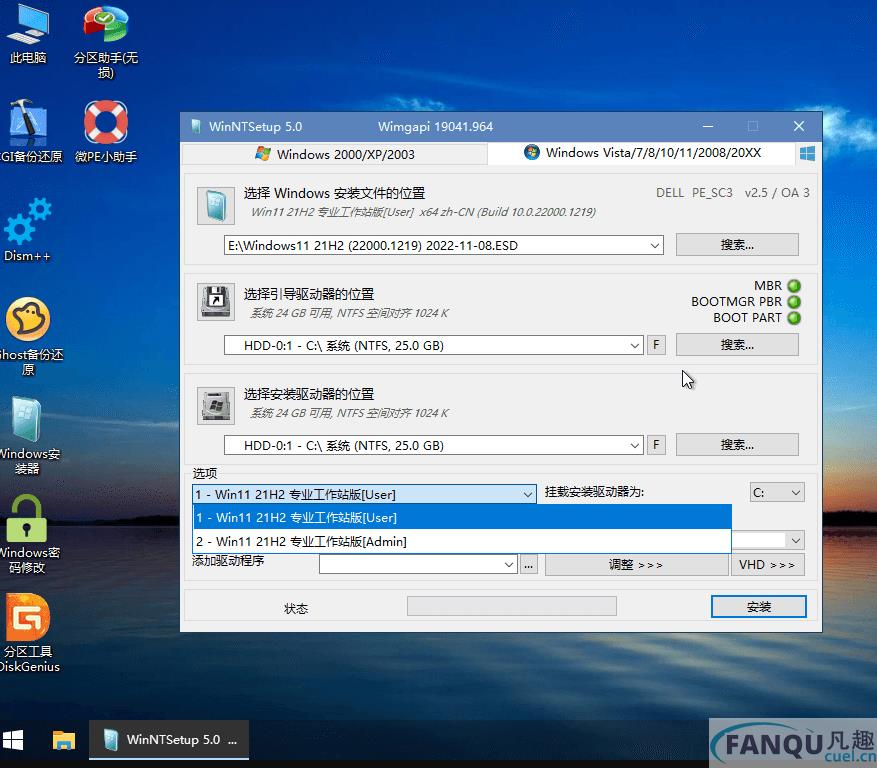
Task: Select edition 2 Win11 21H2 专业工作站版[Admin]
Action: point(462,541)
